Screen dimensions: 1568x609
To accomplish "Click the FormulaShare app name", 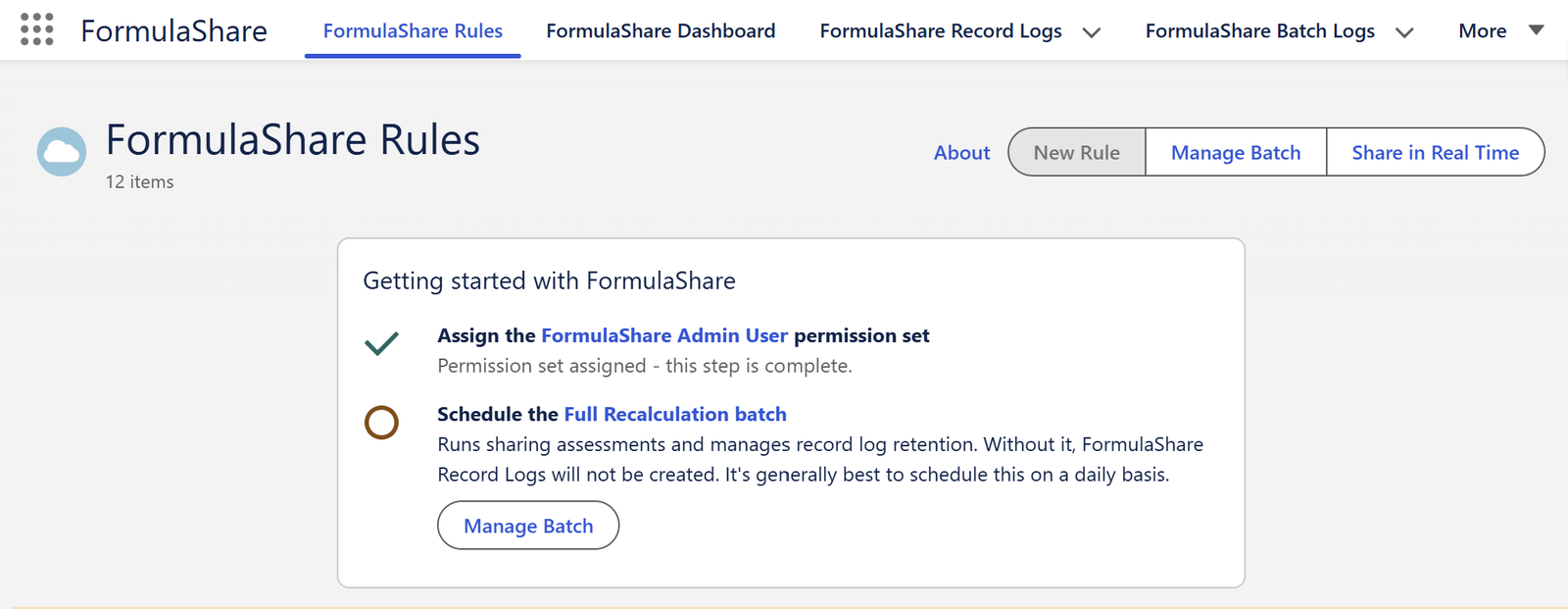I will tap(173, 30).
